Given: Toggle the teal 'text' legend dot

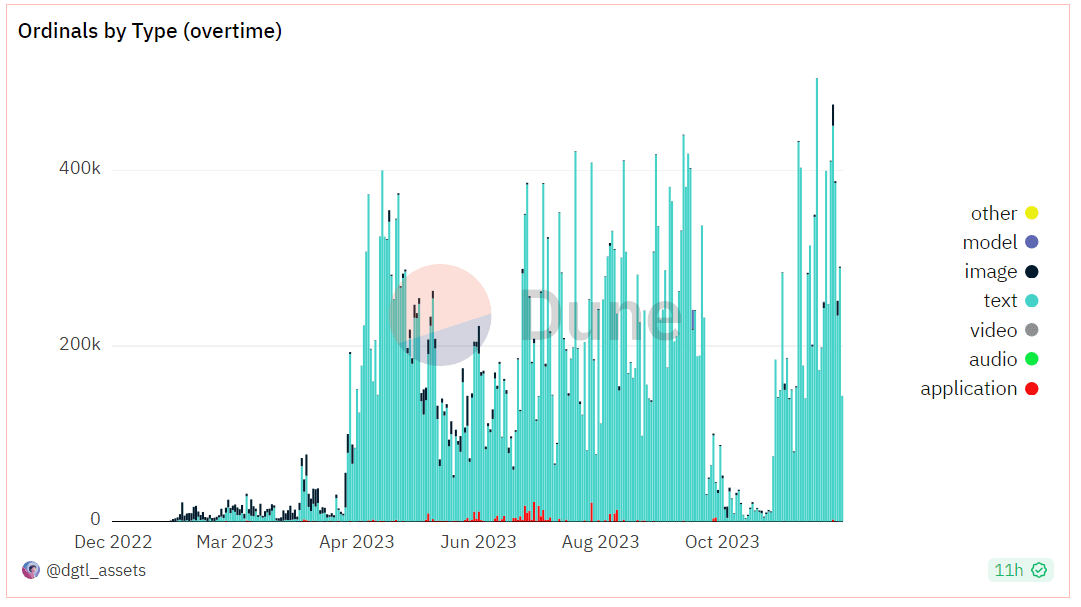Looking at the screenshot, I should [x=1031, y=301].
